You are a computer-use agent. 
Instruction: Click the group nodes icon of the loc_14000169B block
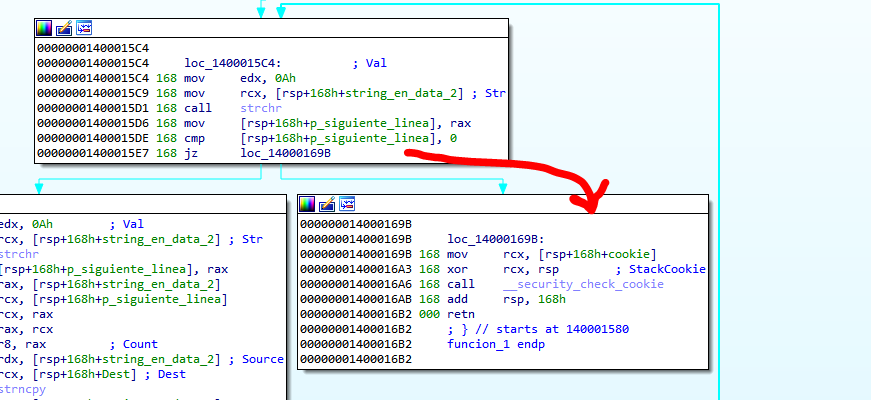(x=347, y=204)
